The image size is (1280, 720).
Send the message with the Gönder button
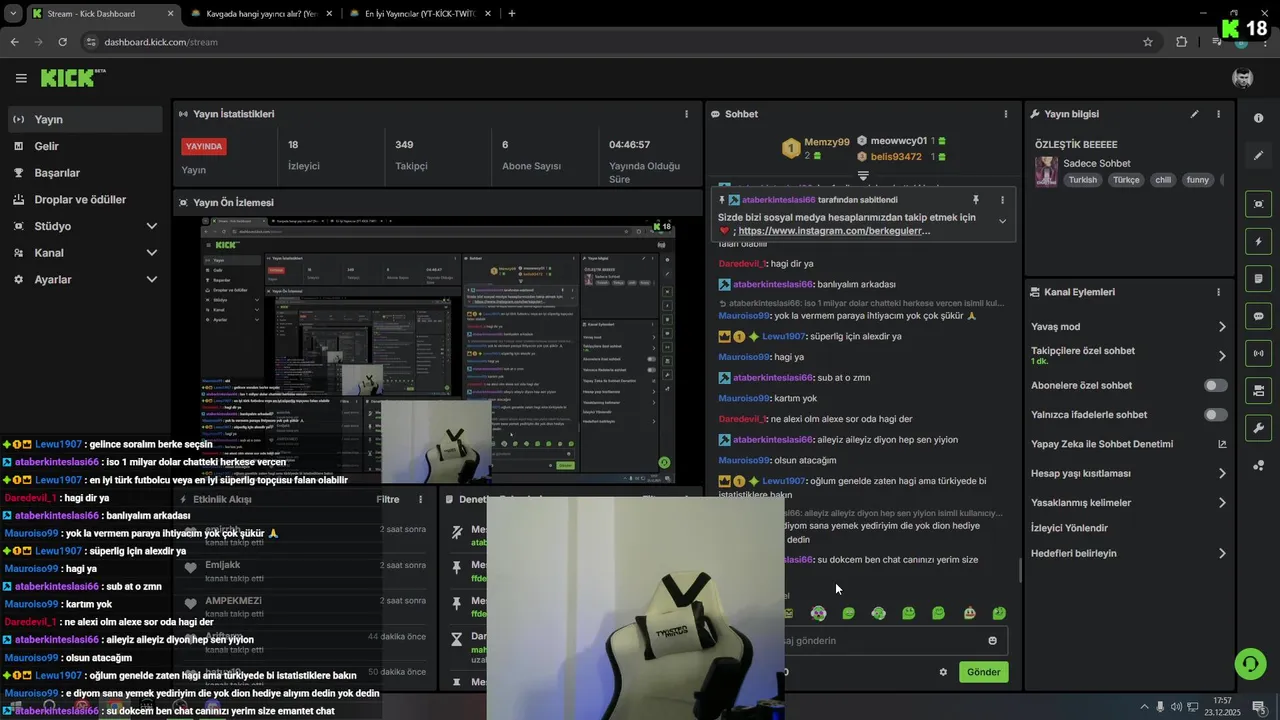983,672
